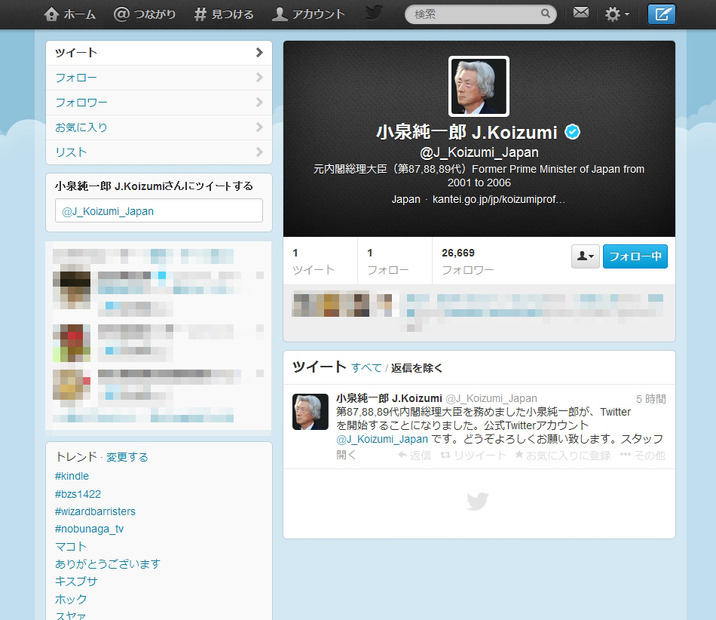Open trend #bzs1422
Screen dimensions: 716x620
point(78,494)
